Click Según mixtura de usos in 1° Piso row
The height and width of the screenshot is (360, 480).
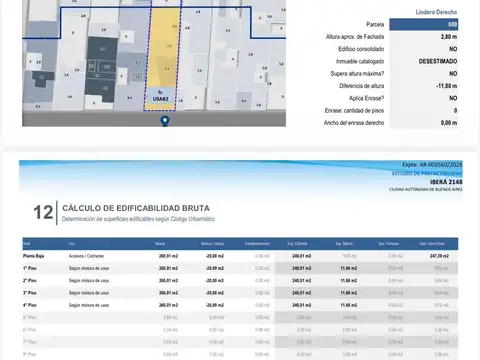pyautogui.click(x=89, y=268)
